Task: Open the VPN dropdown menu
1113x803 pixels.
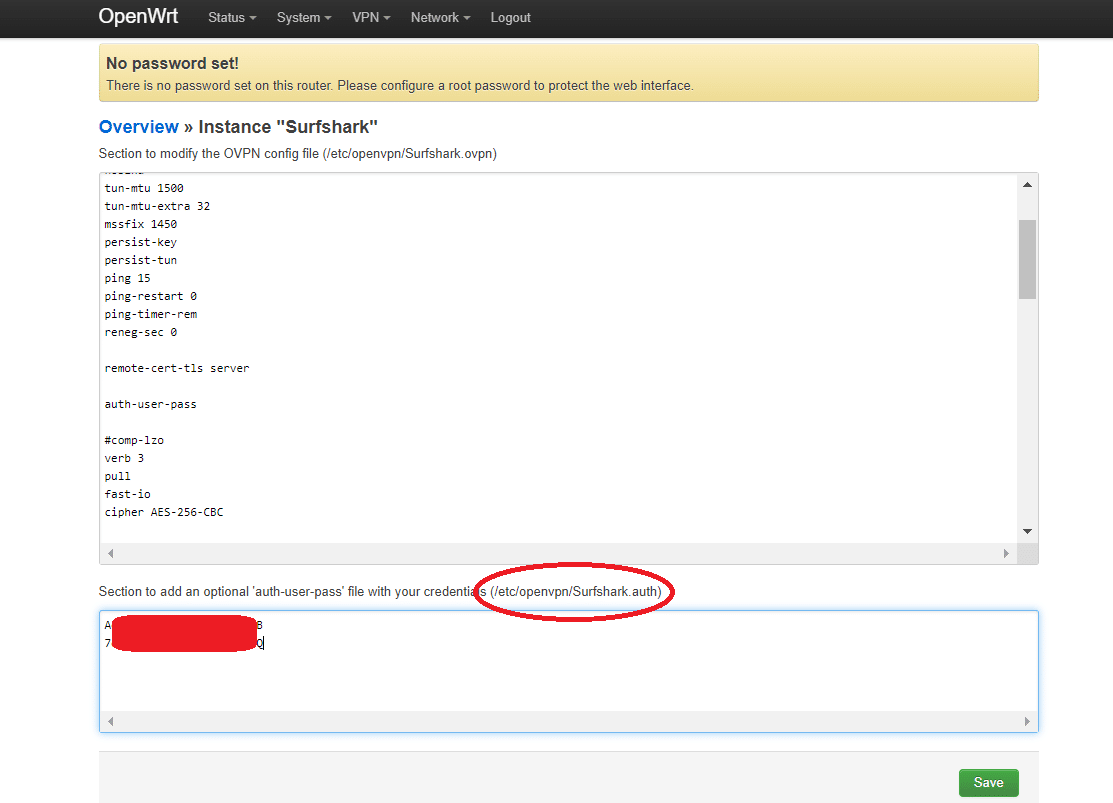Action: tap(370, 18)
